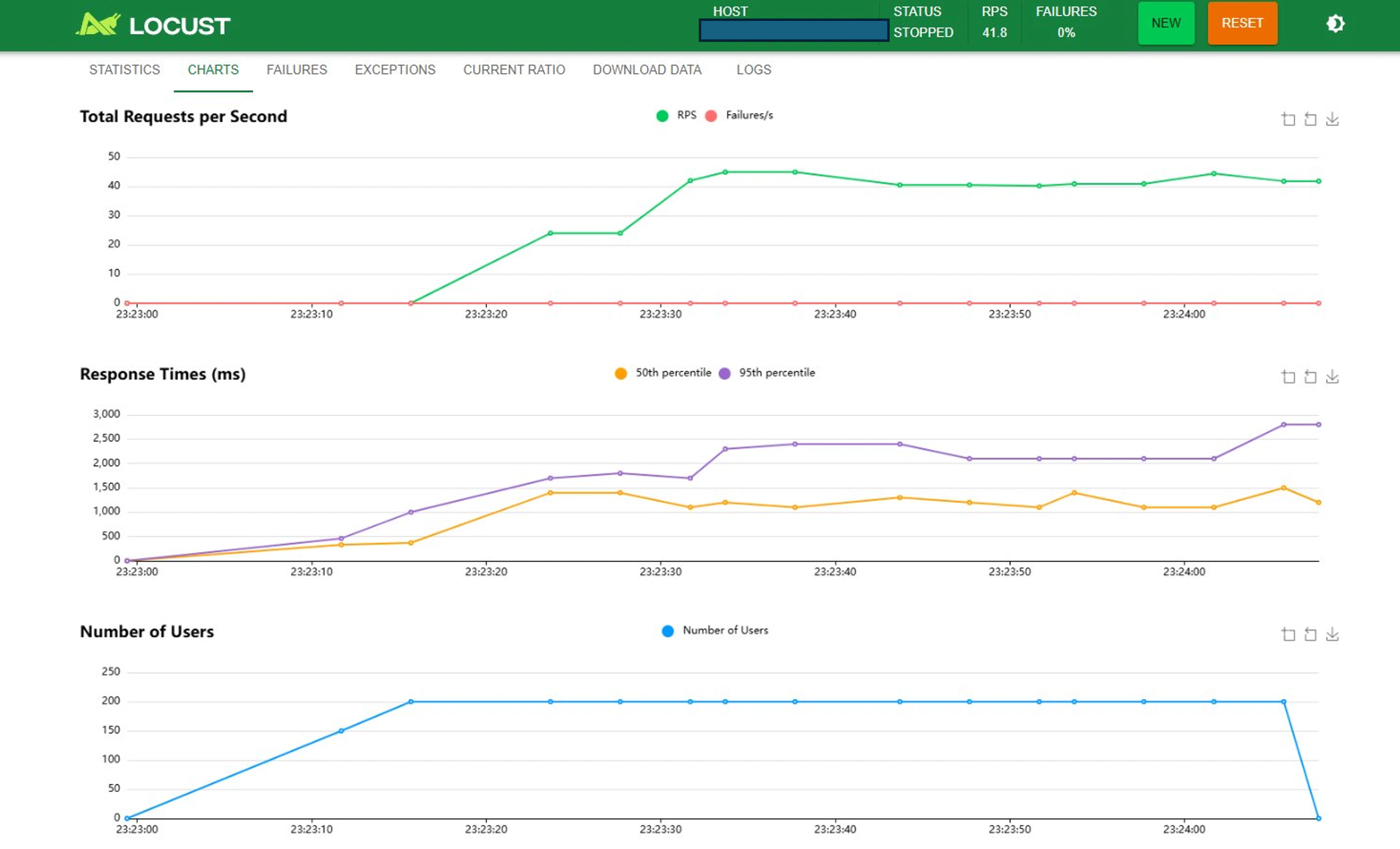This screenshot has width=1400, height=849.
Task: Switch to the Failures tab
Action: [297, 69]
